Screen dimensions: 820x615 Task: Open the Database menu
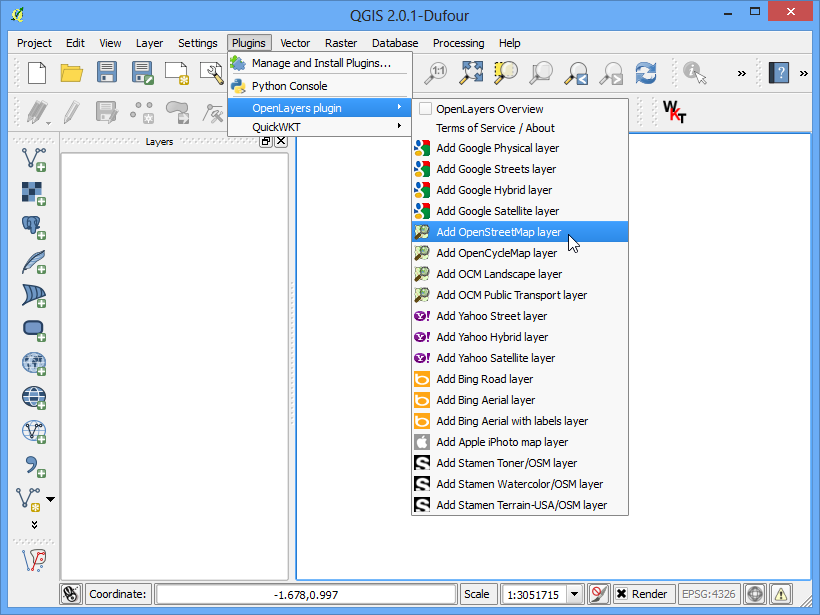click(395, 43)
